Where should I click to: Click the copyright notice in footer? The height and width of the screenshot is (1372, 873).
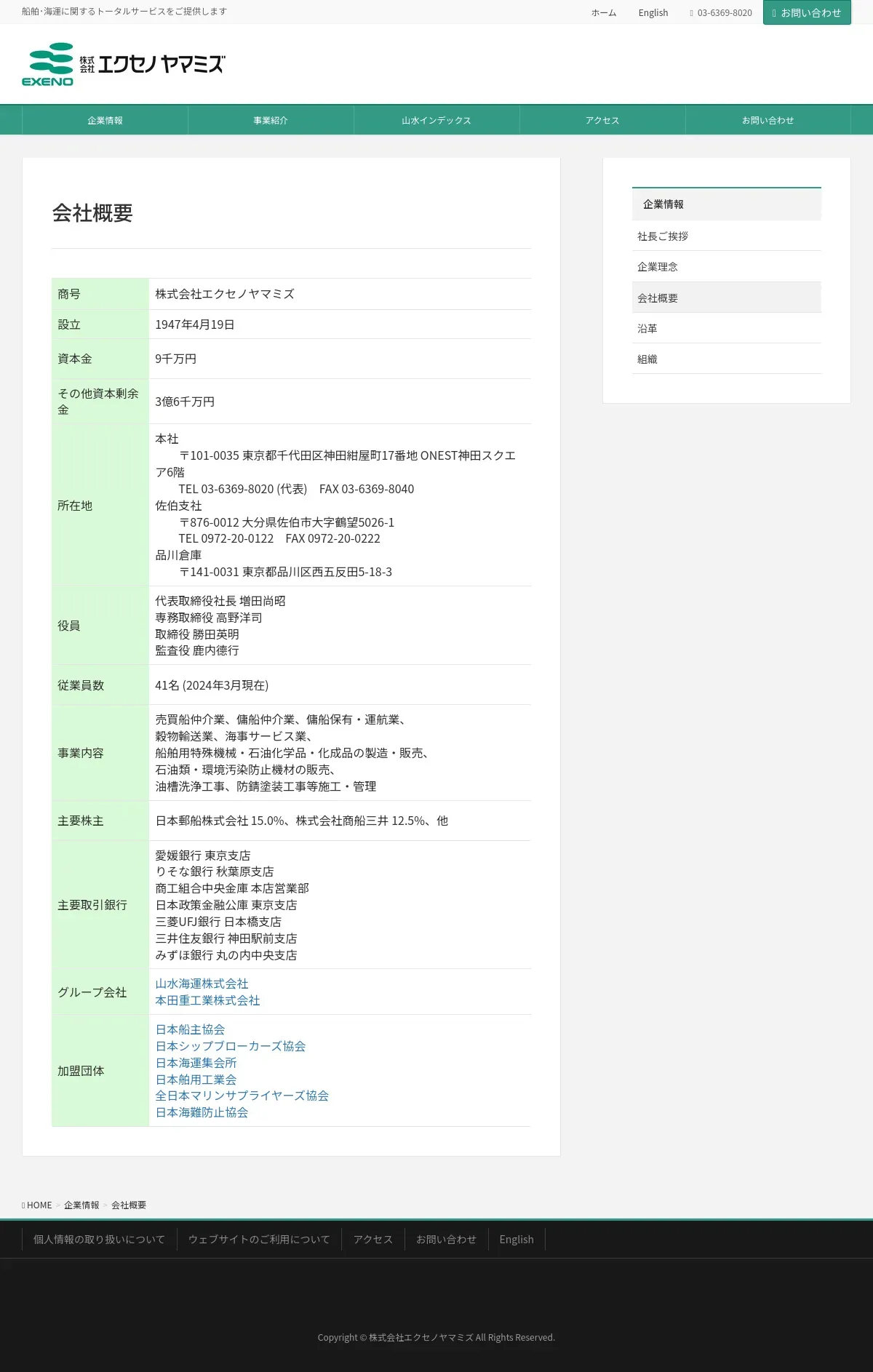(436, 1337)
